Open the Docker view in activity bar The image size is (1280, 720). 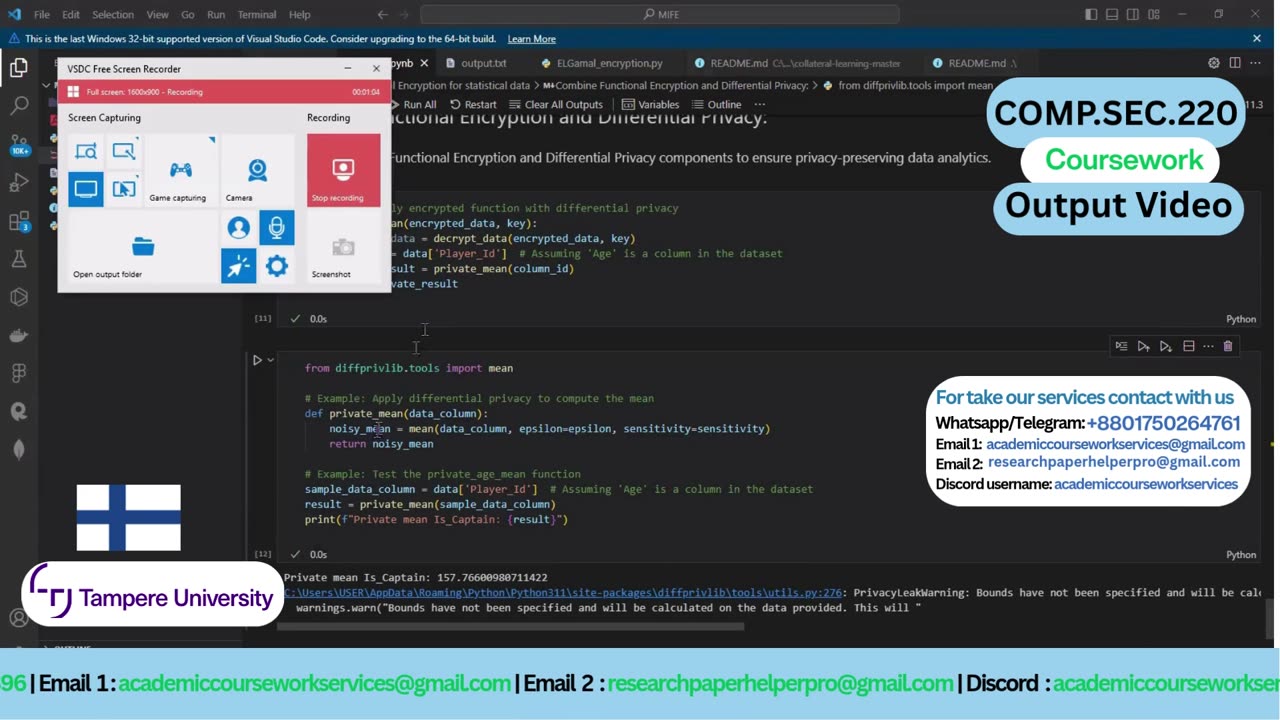pyautogui.click(x=19, y=335)
